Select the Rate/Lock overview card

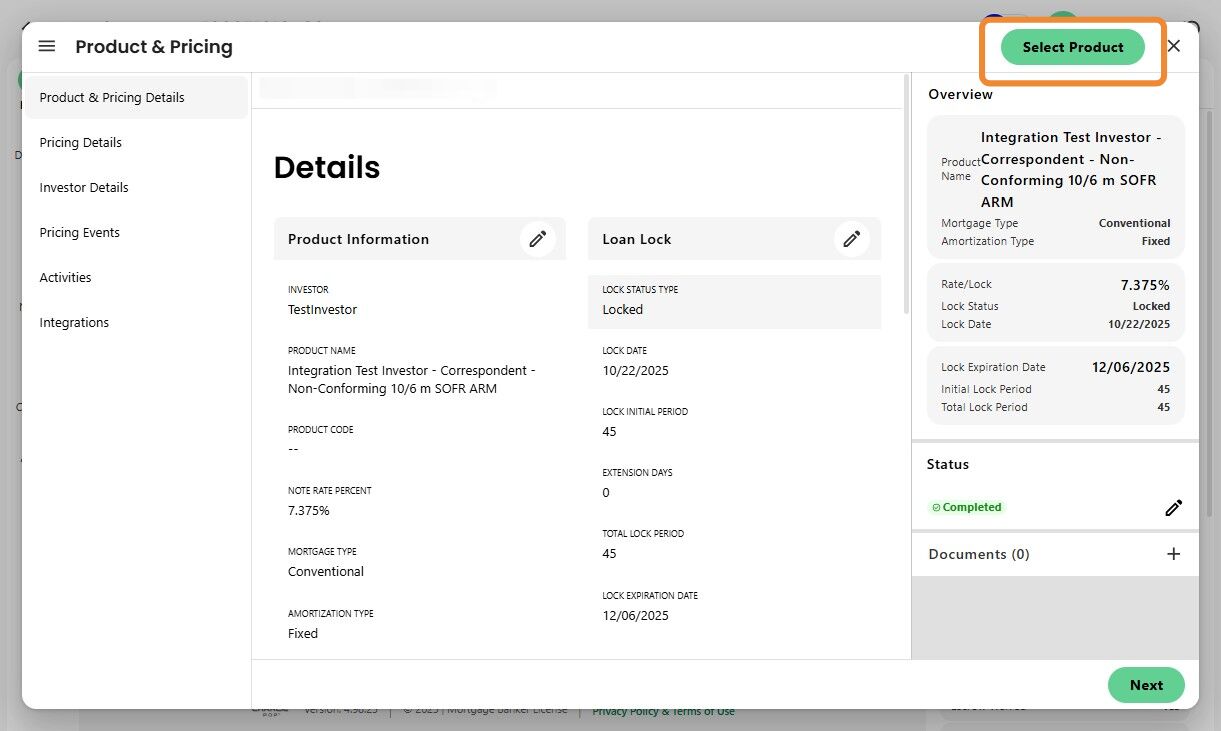(x=1055, y=303)
